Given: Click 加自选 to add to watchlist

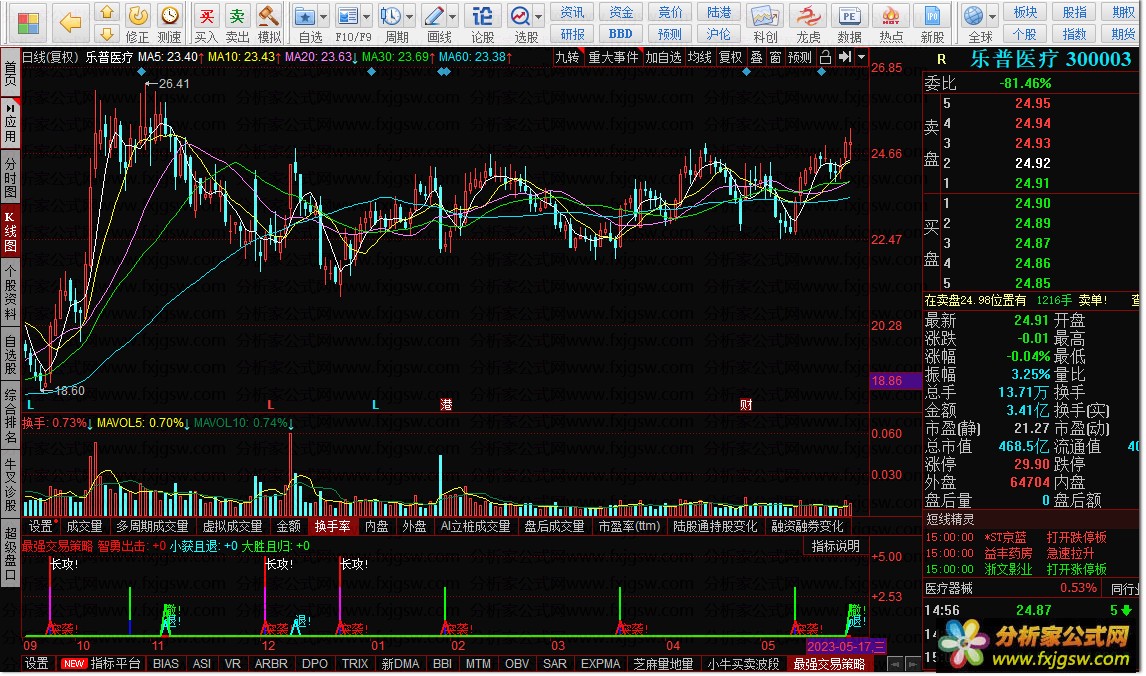Looking at the screenshot, I should click(663, 57).
